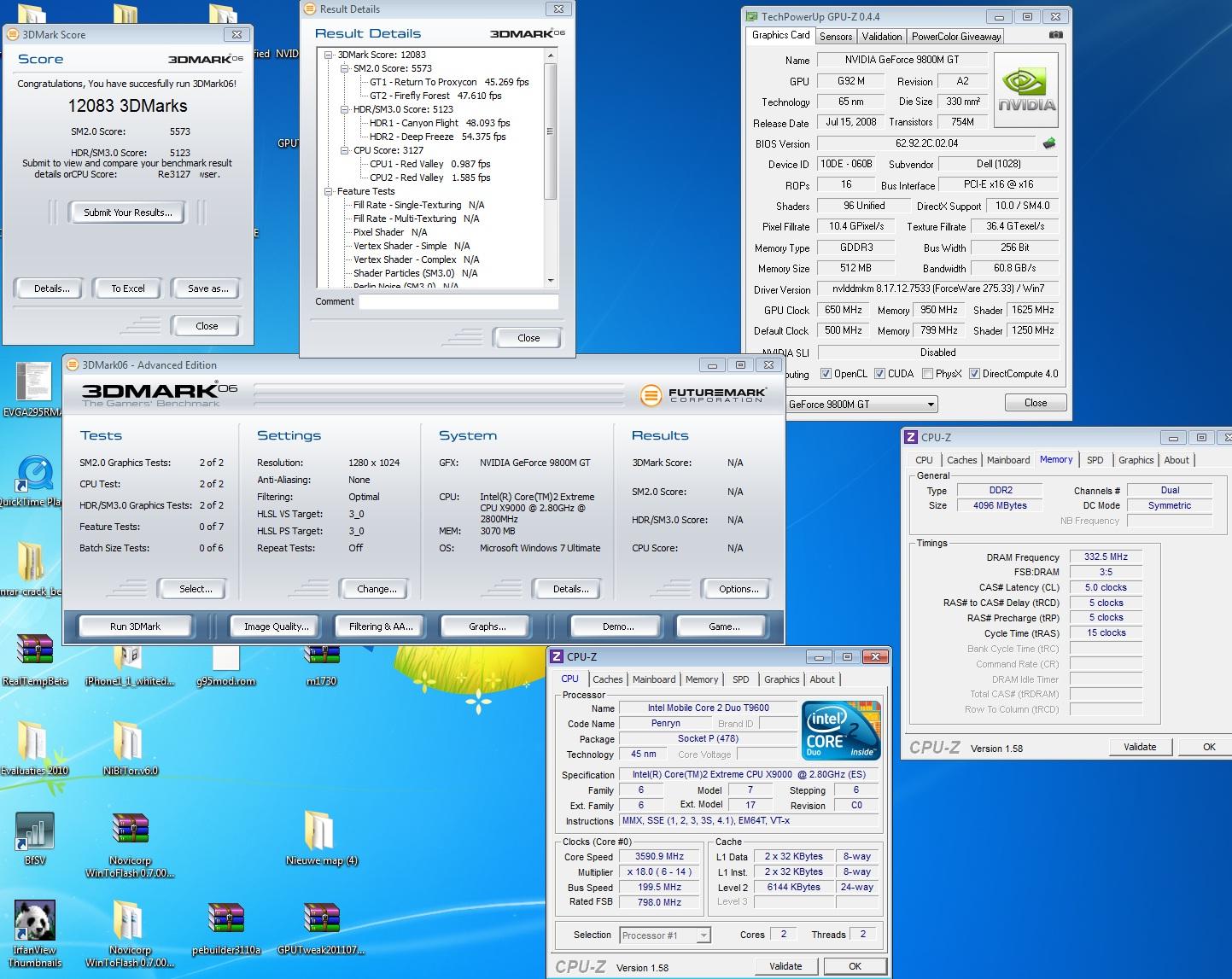This screenshot has height=979, width=1232.
Task: Launch IrfanView Thumbnails panda icon
Action: click(34, 922)
